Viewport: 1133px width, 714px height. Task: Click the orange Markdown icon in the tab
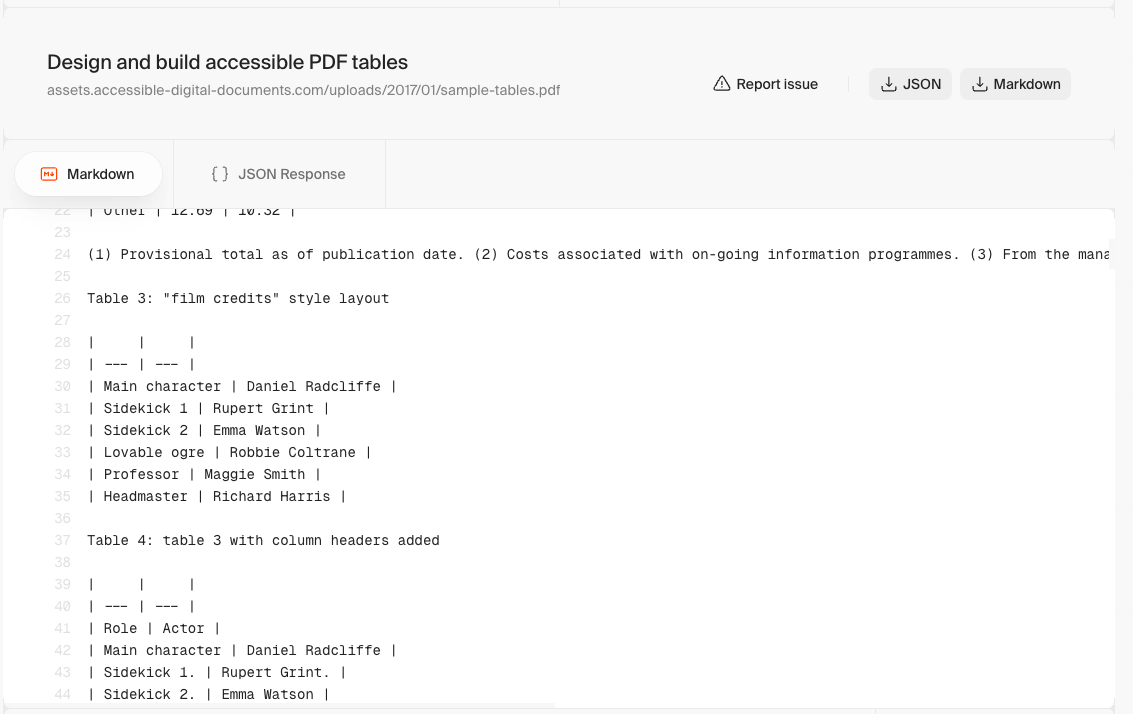coord(49,174)
